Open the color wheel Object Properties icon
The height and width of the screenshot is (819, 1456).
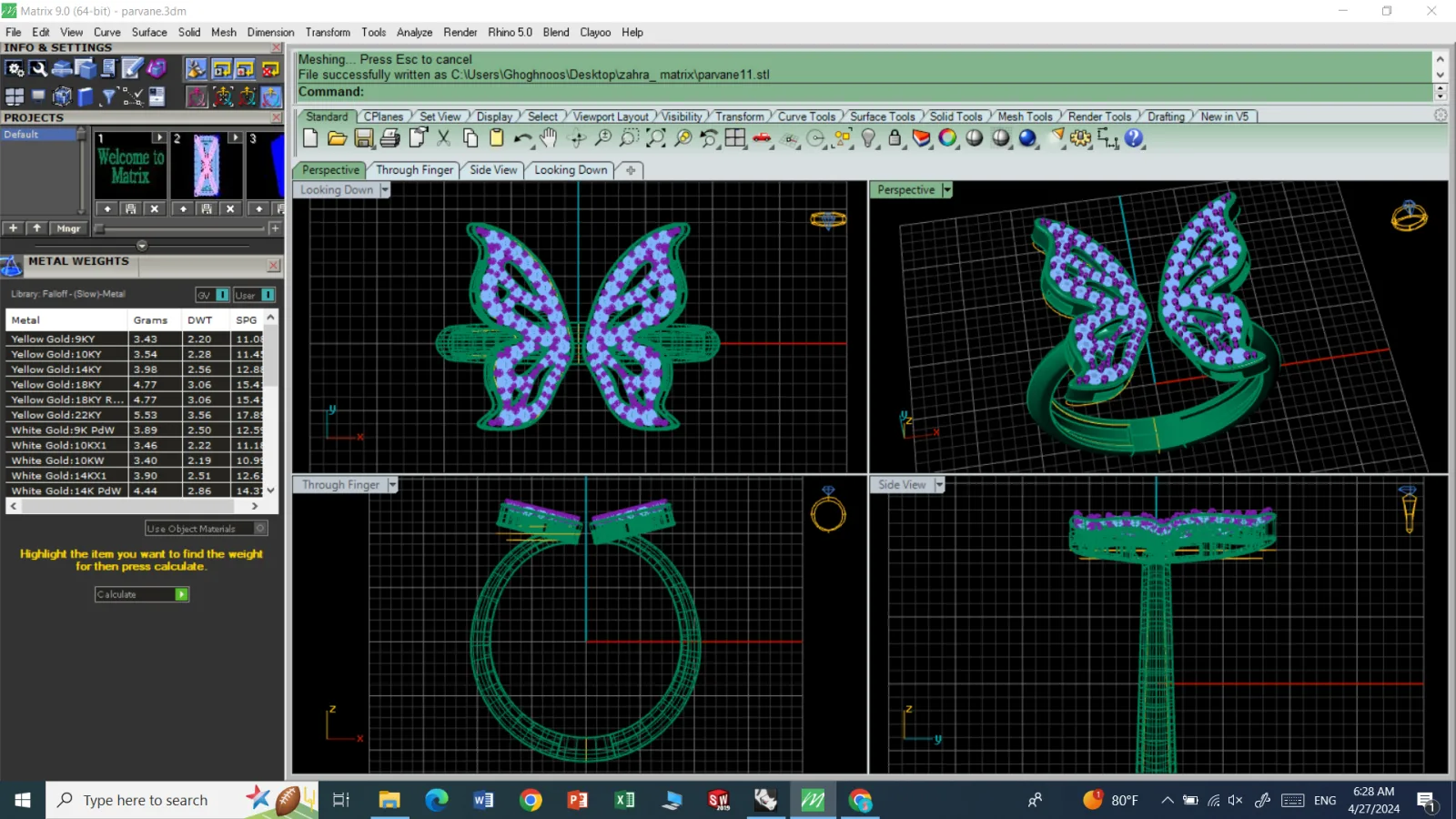tap(947, 138)
